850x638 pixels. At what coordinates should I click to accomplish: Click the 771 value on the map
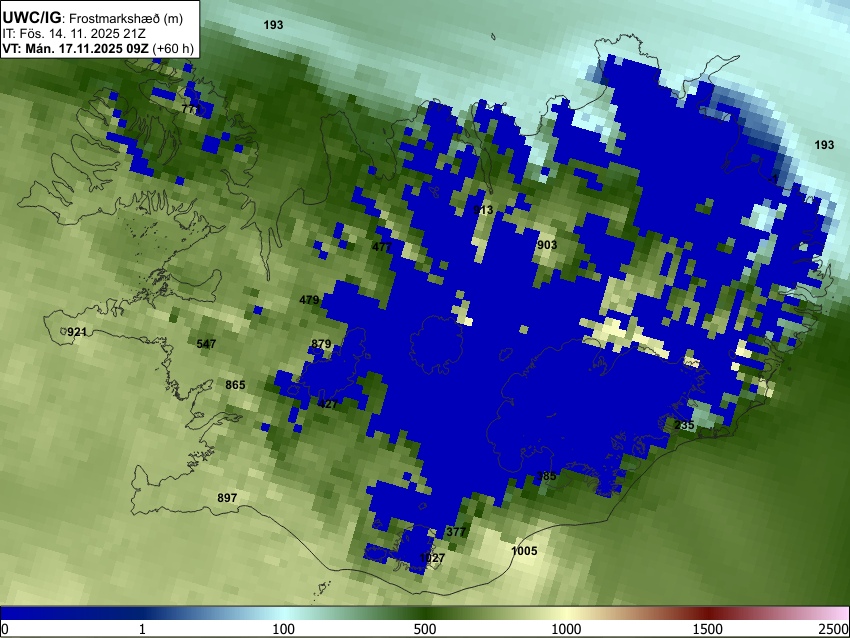191,109
